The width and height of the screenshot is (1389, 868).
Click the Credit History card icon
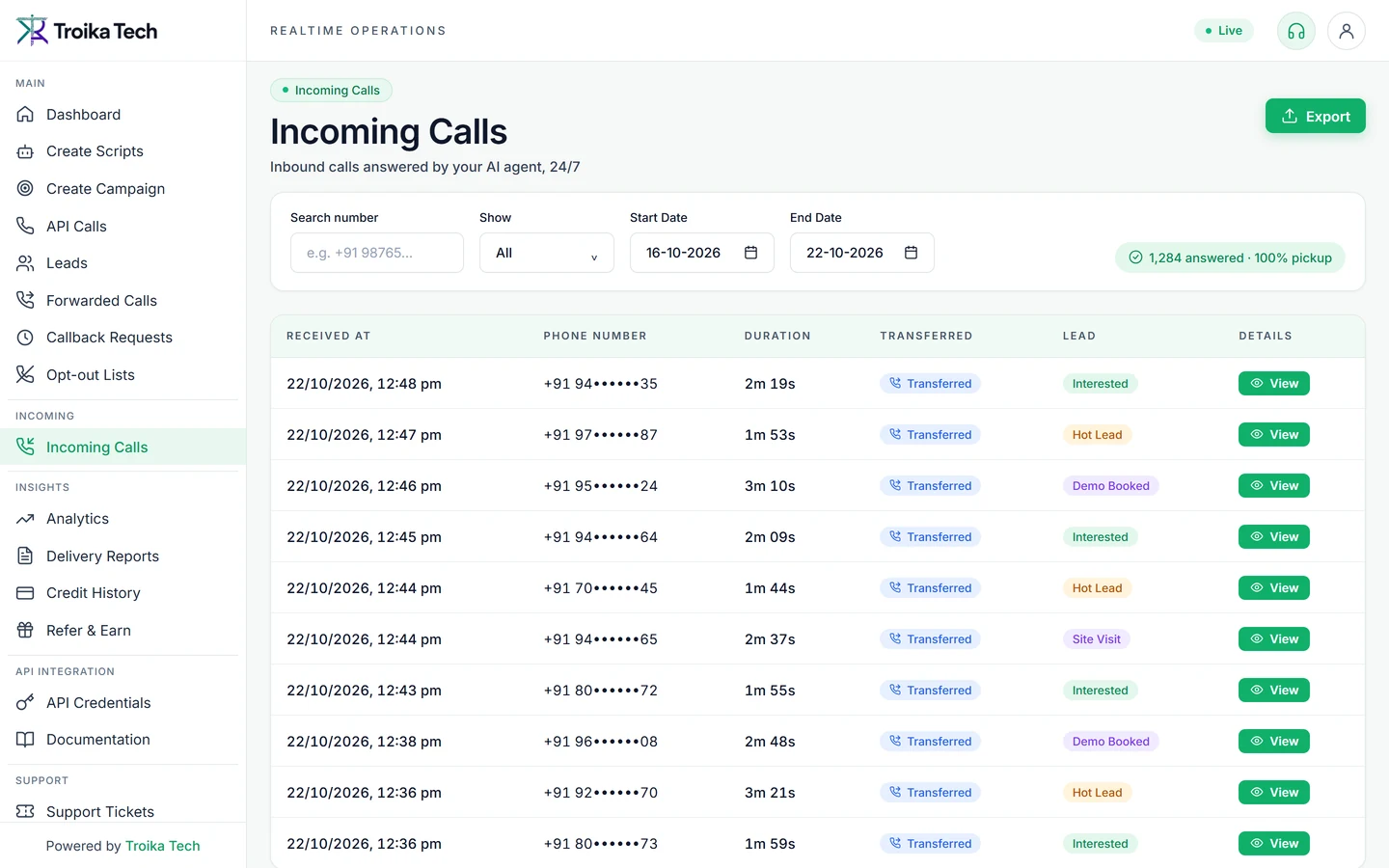click(25, 593)
